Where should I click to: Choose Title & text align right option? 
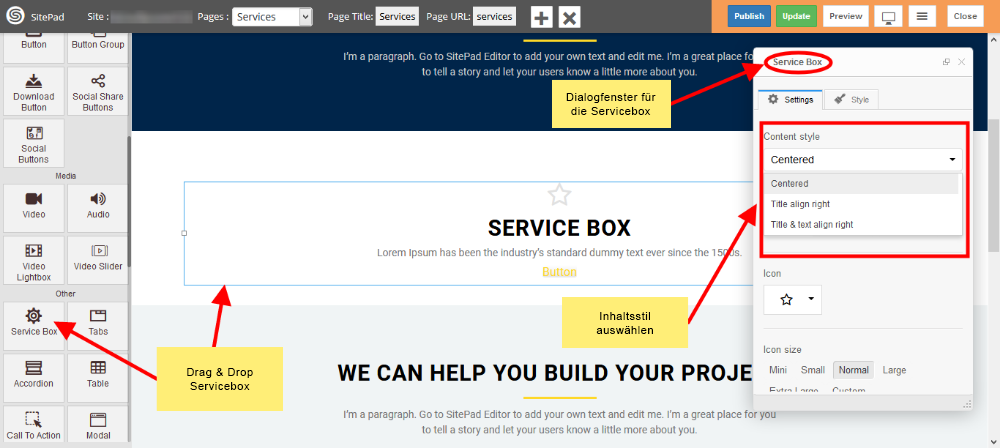point(861,225)
